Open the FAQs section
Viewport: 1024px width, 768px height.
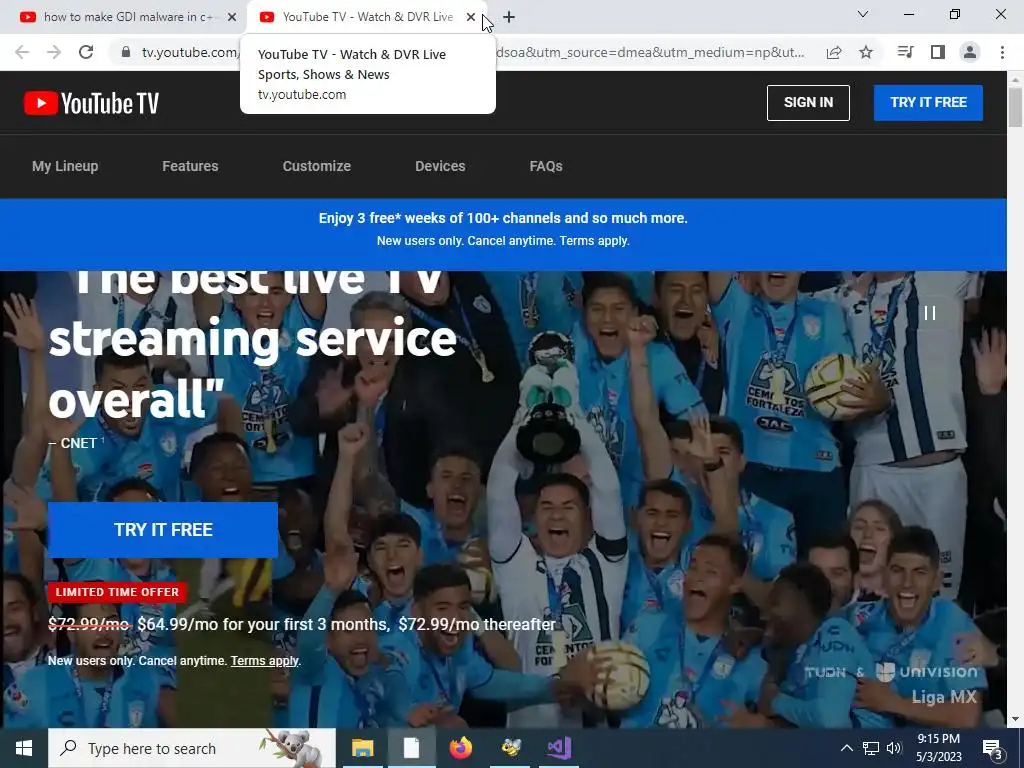(546, 167)
